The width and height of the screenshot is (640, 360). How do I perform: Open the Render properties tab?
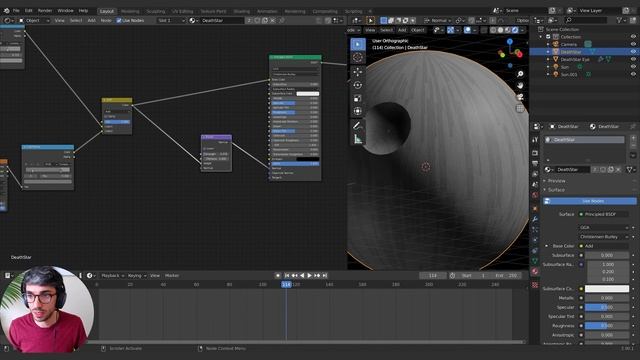pos(535,153)
